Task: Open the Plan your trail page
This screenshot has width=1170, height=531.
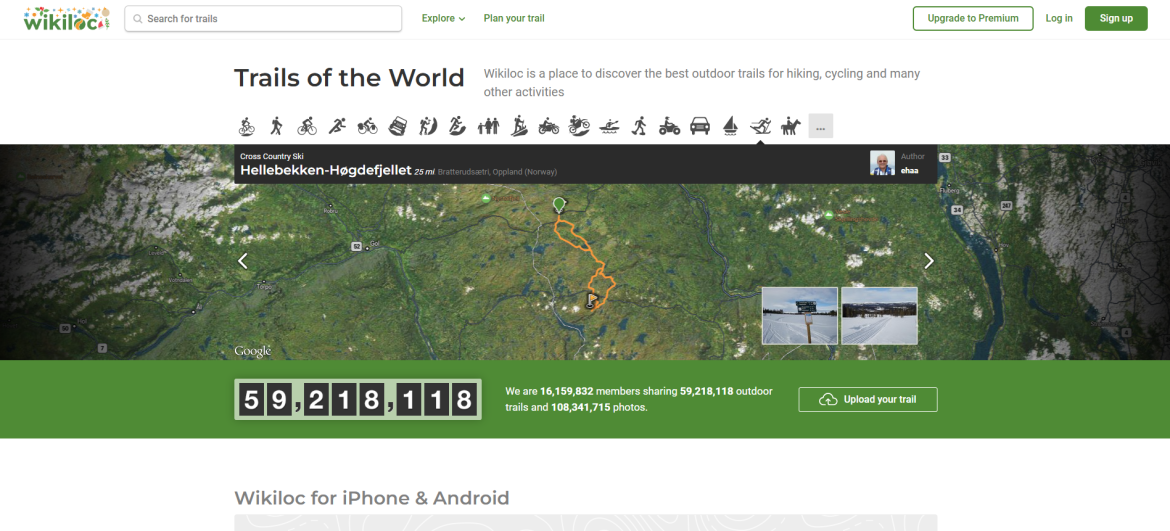Action: [514, 19]
